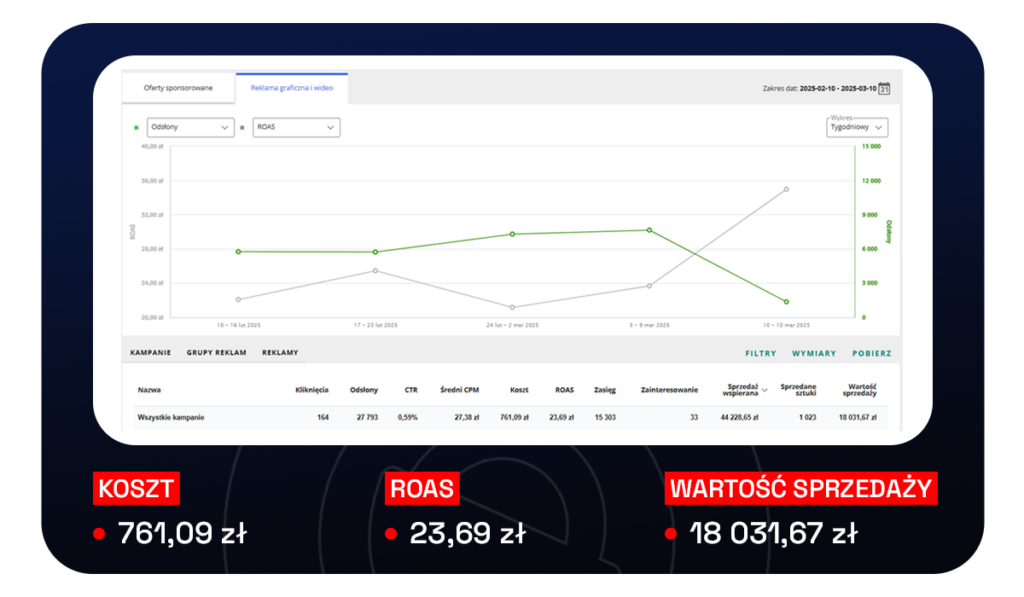Screen dimensions: 1024x597
Task: Switch to the Grupy reklam tab
Action: pos(216,353)
